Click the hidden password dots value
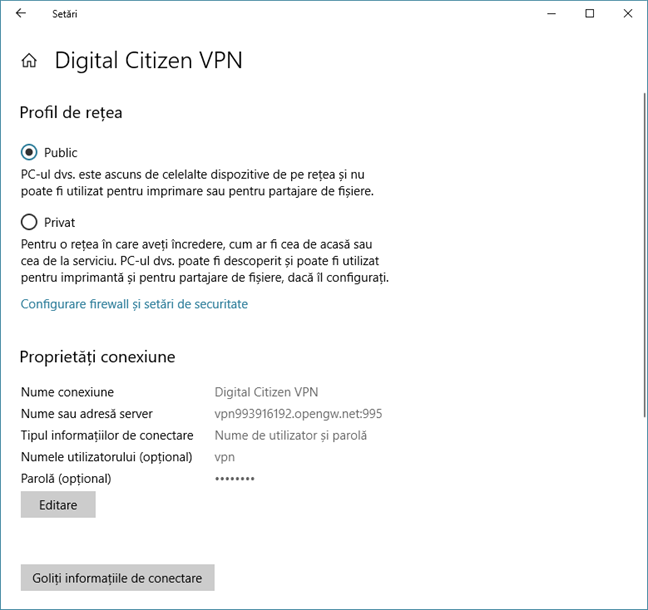The width and height of the screenshot is (648, 610). tap(234, 479)
